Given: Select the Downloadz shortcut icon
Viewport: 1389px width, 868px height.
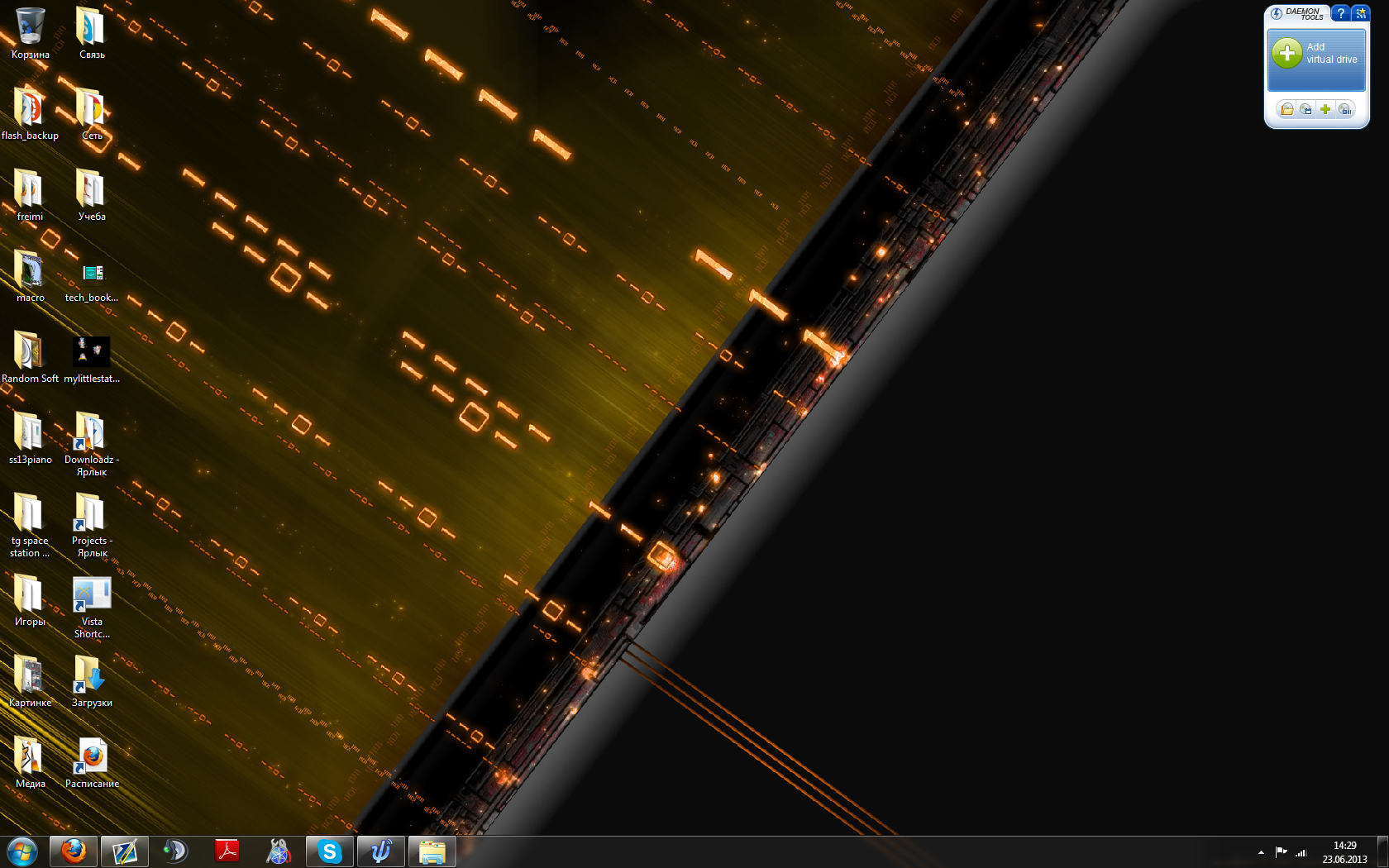Looking at the screenshot, I should 92,444.
